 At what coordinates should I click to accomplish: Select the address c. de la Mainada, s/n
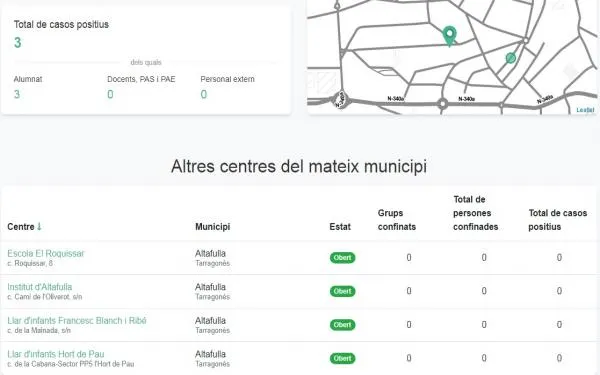click(39, 331)
